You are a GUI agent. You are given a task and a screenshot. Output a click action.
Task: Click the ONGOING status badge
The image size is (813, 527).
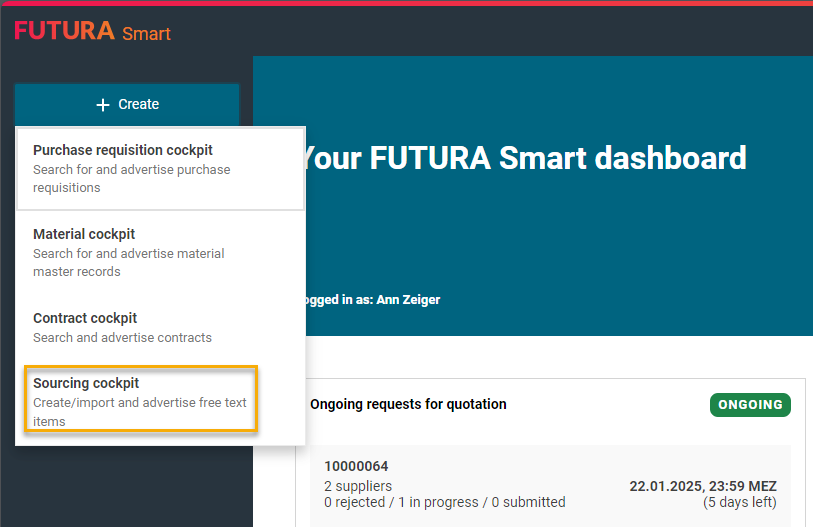750,405
